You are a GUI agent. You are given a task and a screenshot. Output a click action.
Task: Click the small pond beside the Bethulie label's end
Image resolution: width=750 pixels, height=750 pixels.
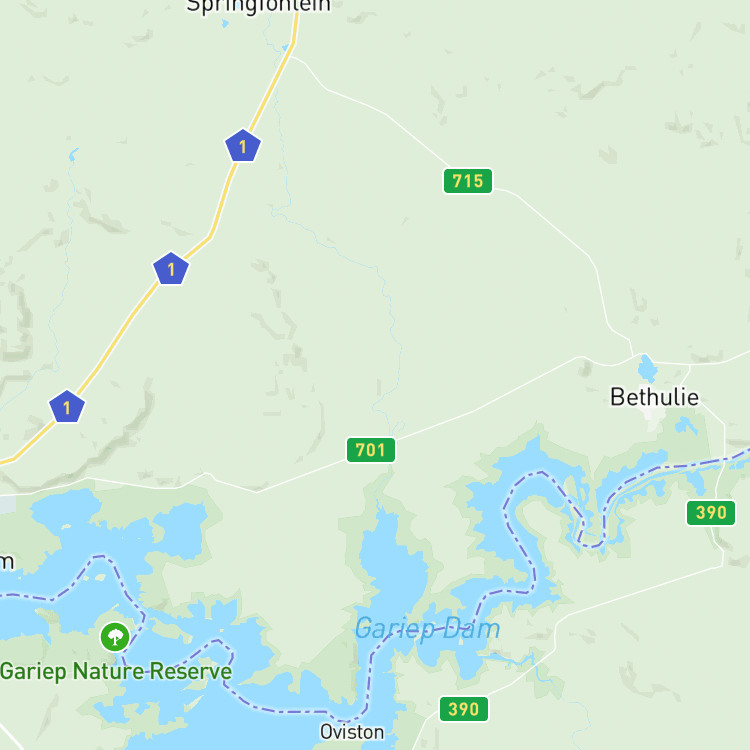[x=686, y=425]
